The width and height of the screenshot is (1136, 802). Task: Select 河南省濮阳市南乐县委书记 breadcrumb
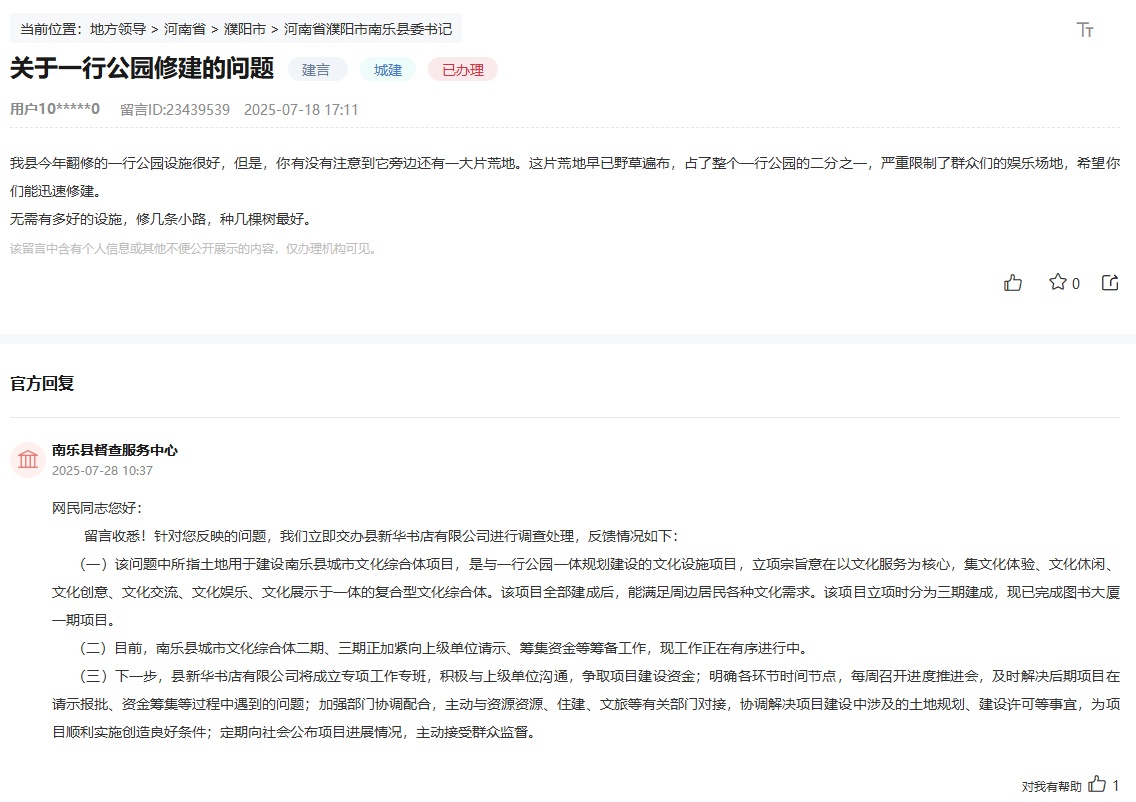[368, 29]
